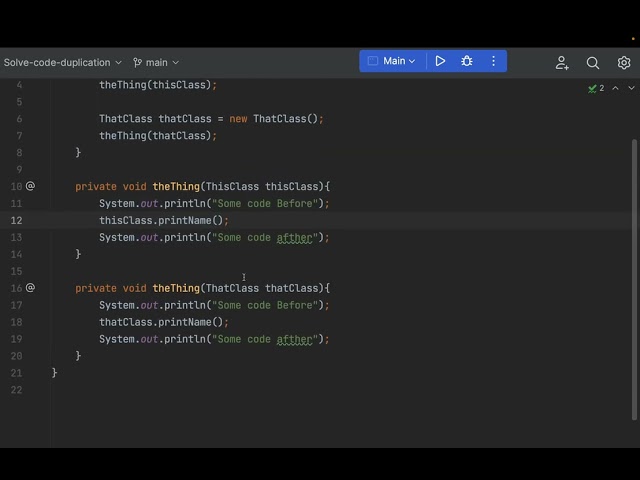
Task: Click the gutter @ icon on line 16
Action: tap(30, 288)
